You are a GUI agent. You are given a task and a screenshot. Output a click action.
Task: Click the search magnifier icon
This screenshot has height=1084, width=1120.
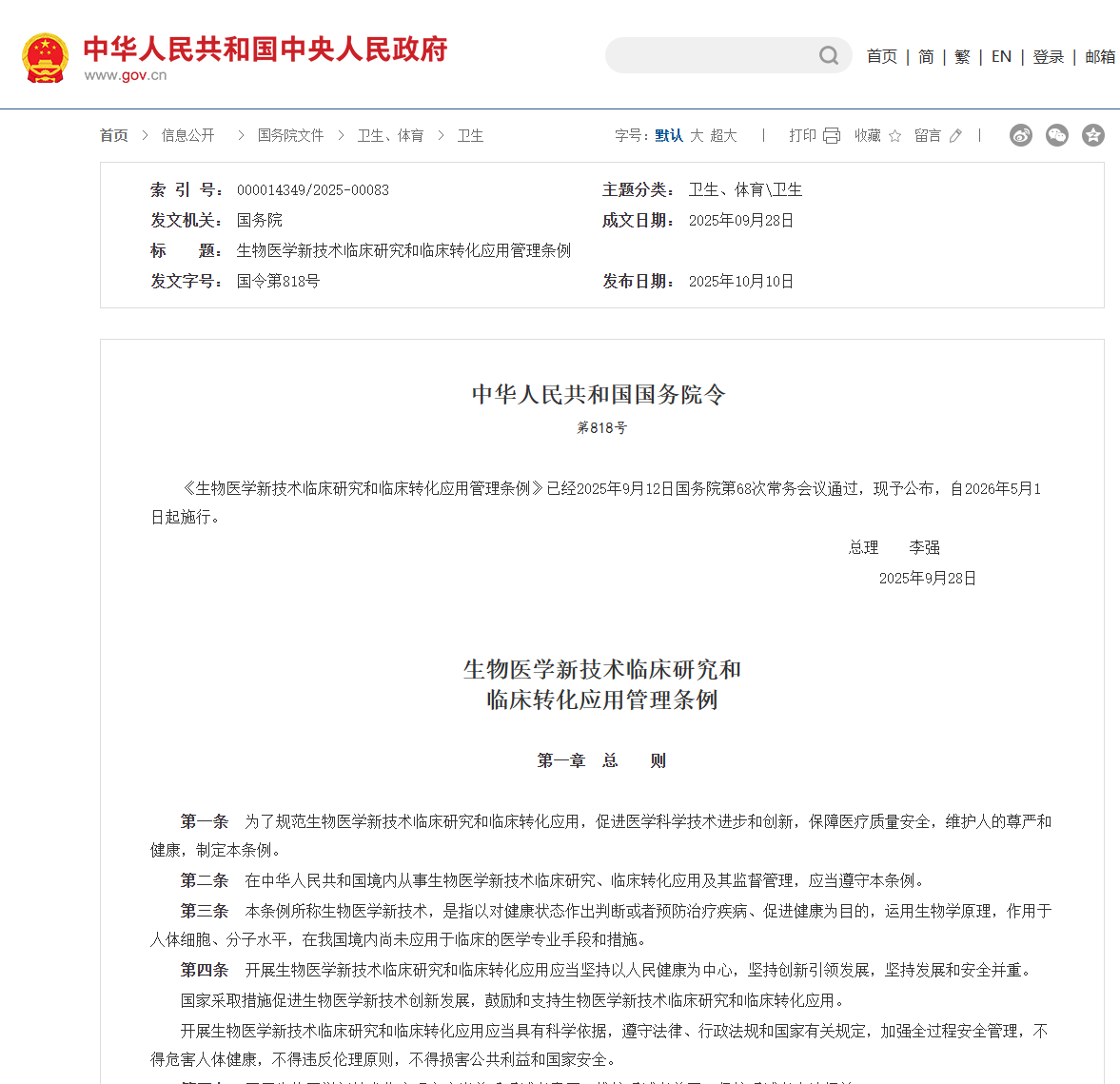point(829,56)
